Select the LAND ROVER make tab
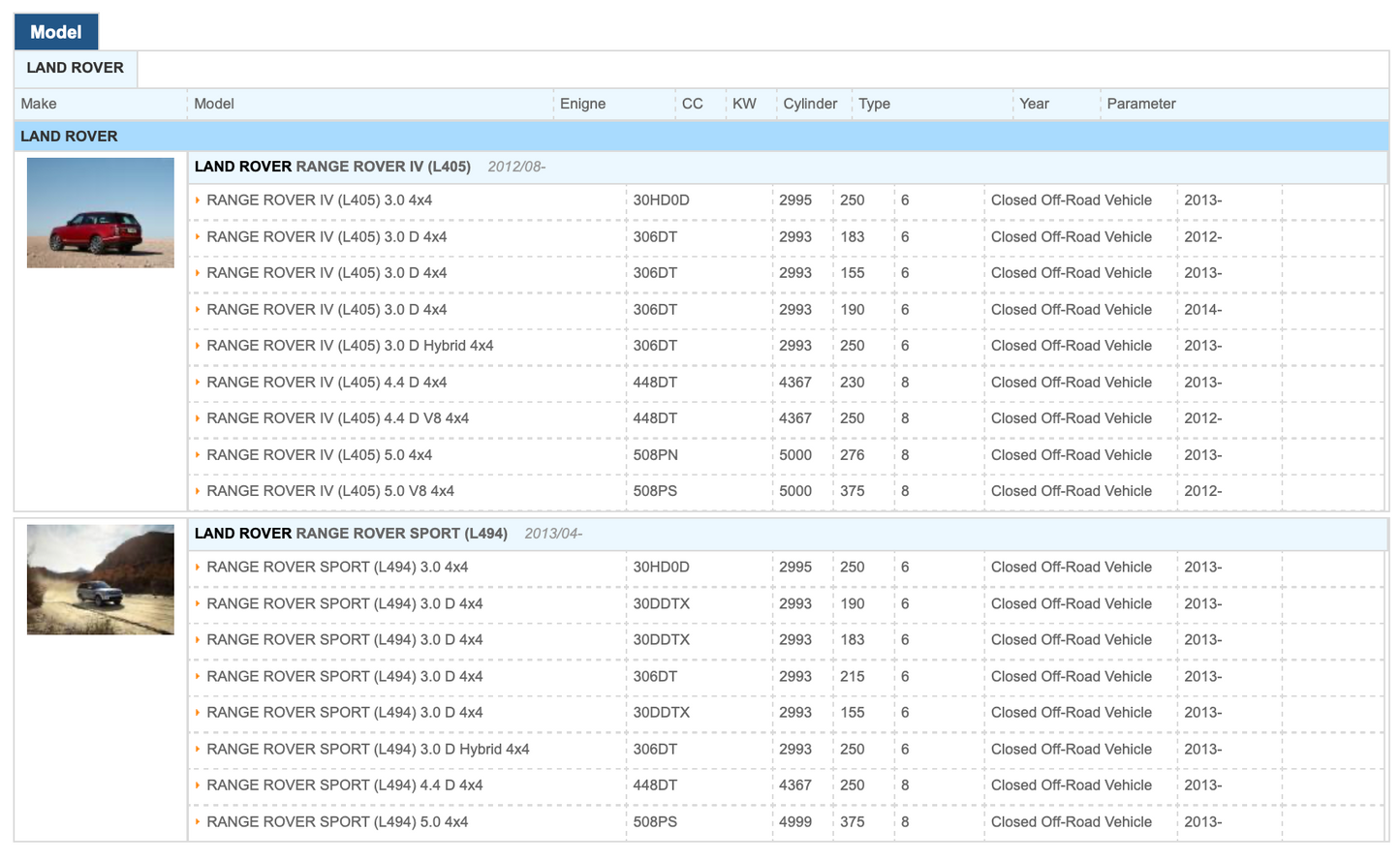This screenshot has height=862, width=1400. point(76,68)
